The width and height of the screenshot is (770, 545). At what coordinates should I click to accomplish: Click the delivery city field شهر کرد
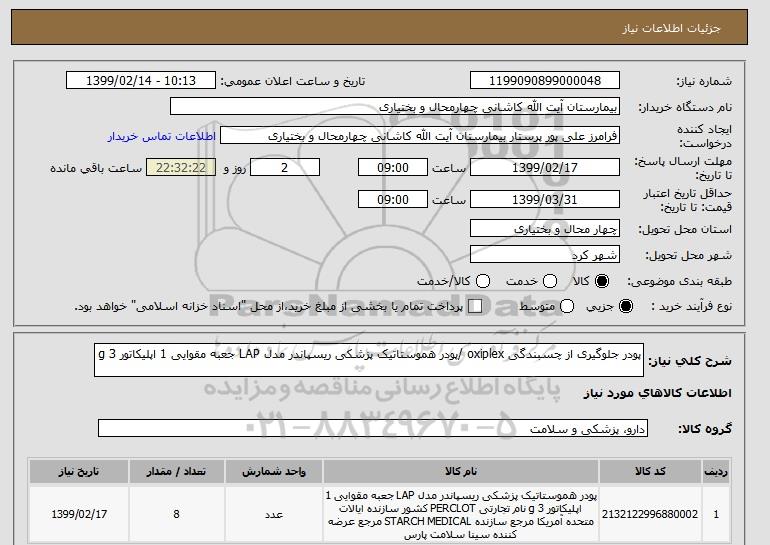545,255
